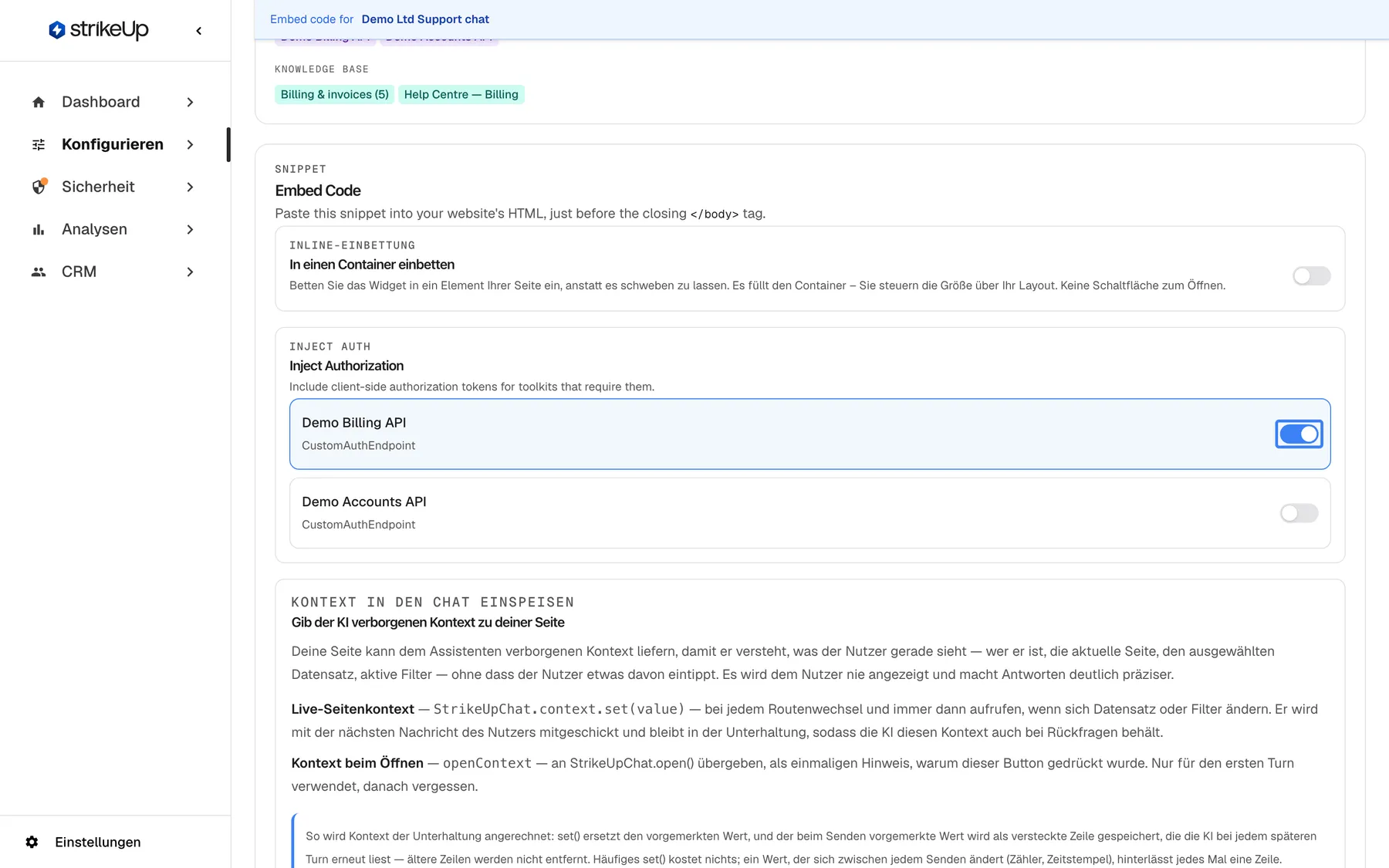Image resolution: width=1389 pixels, height=868 pixels.
Task: Expand the Konfigurieren submenu chevron
Action: pyautogui.click(x=190, y=144)
